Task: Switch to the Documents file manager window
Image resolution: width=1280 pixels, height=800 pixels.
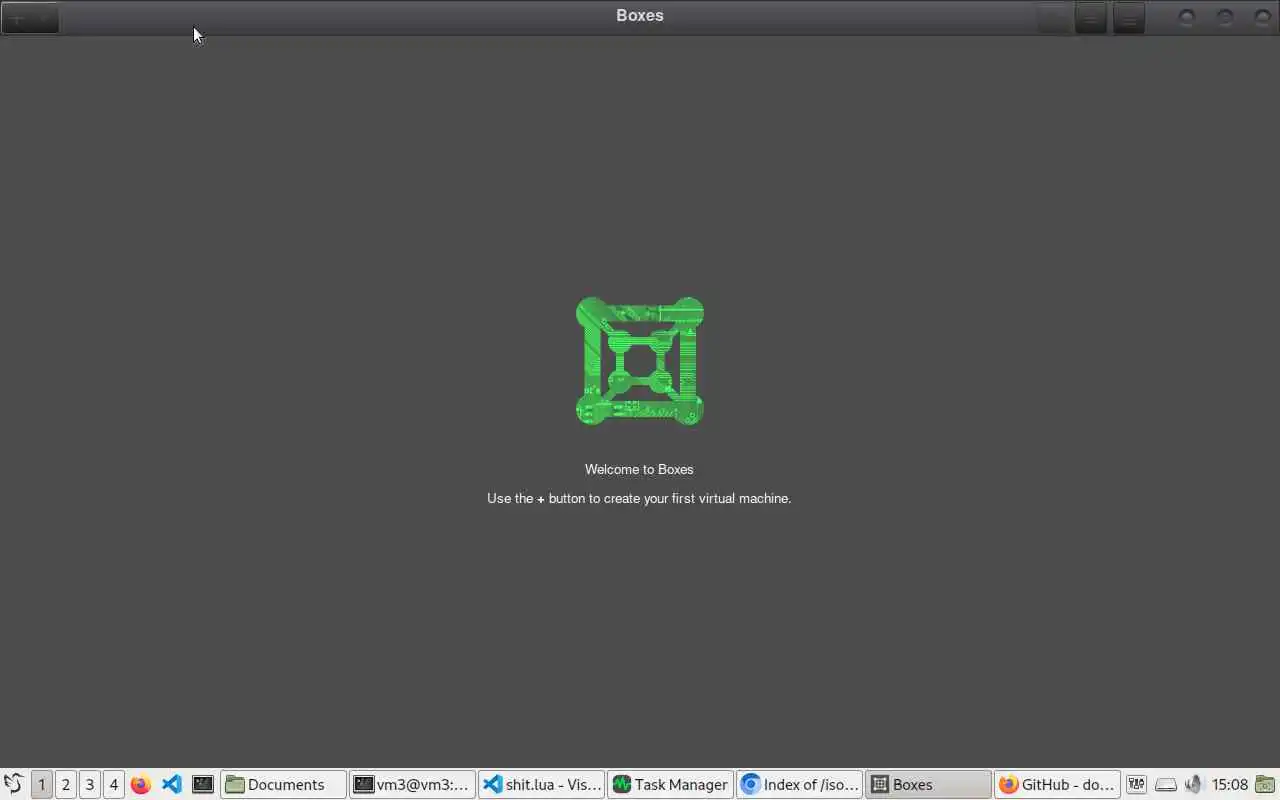Action: tap(283, 784)
